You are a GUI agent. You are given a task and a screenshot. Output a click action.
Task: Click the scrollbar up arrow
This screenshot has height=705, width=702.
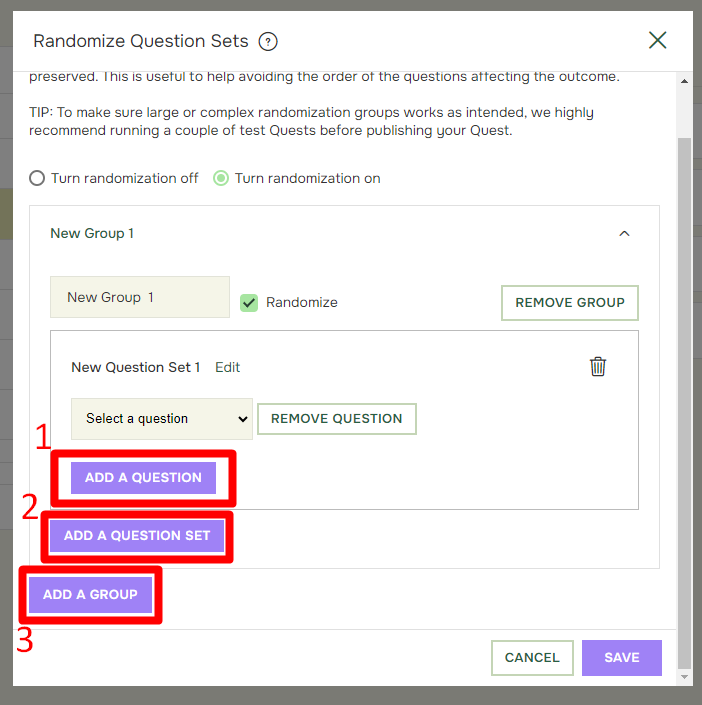(x=684, y=81)
